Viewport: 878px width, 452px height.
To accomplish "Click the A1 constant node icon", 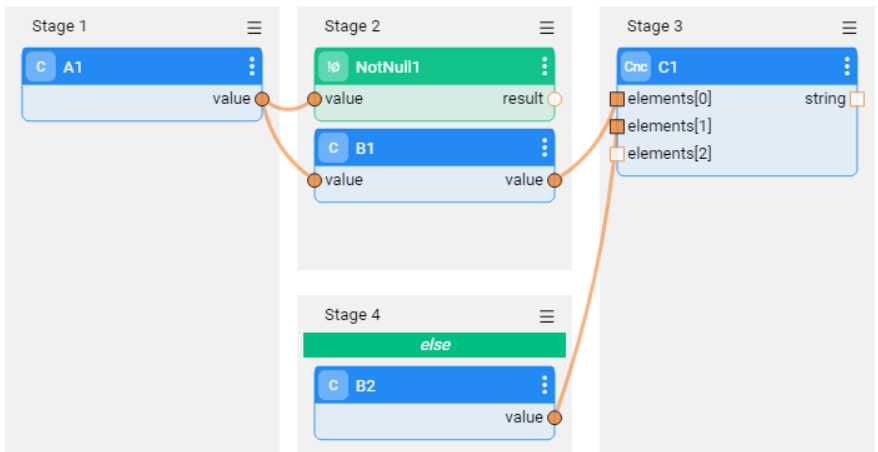I will point(40,67).
